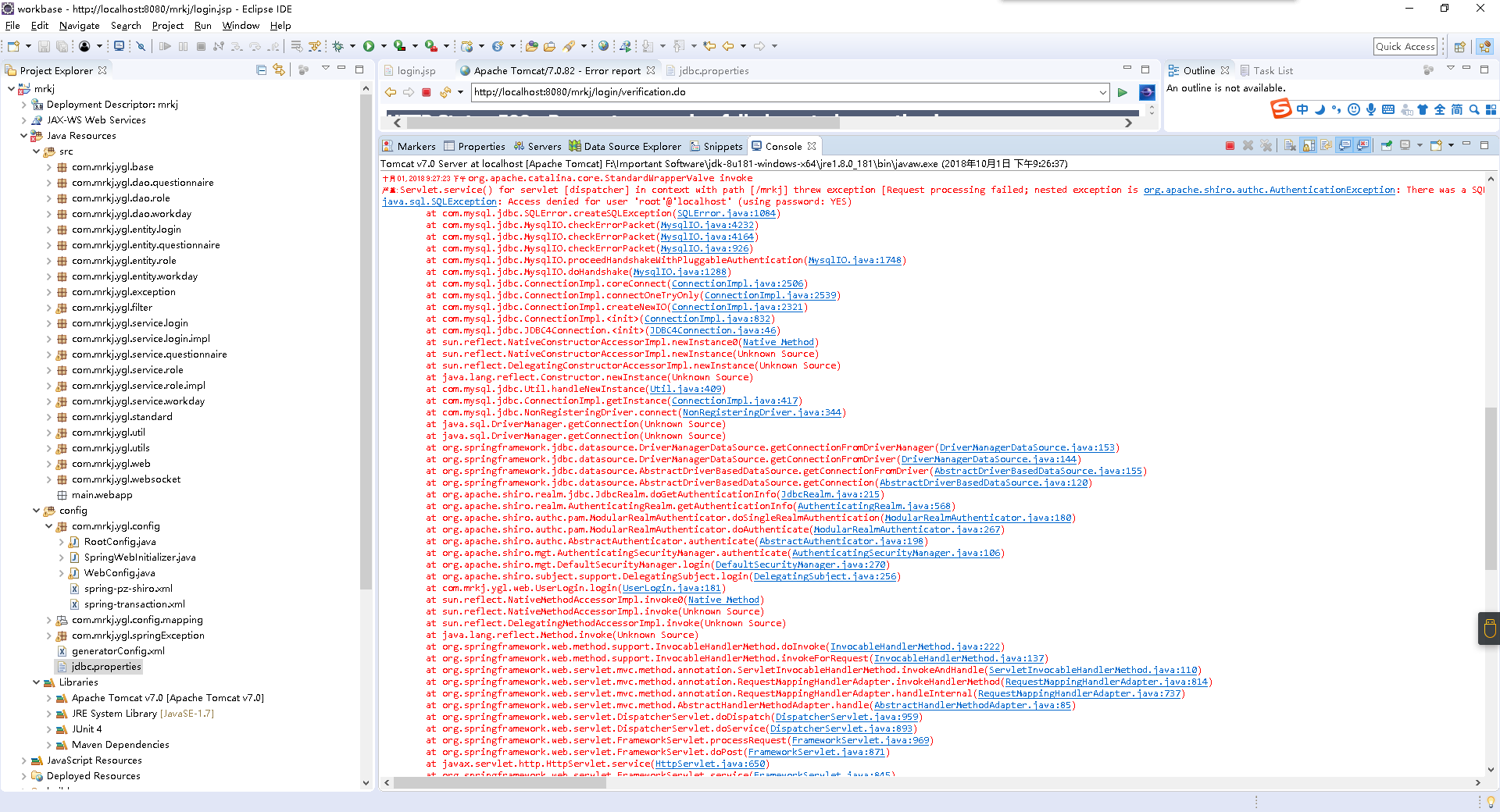This screenshot has height=812, width=1500.
Task: Click the Skip All Breakpoints icon
Action: pos(141,47)
